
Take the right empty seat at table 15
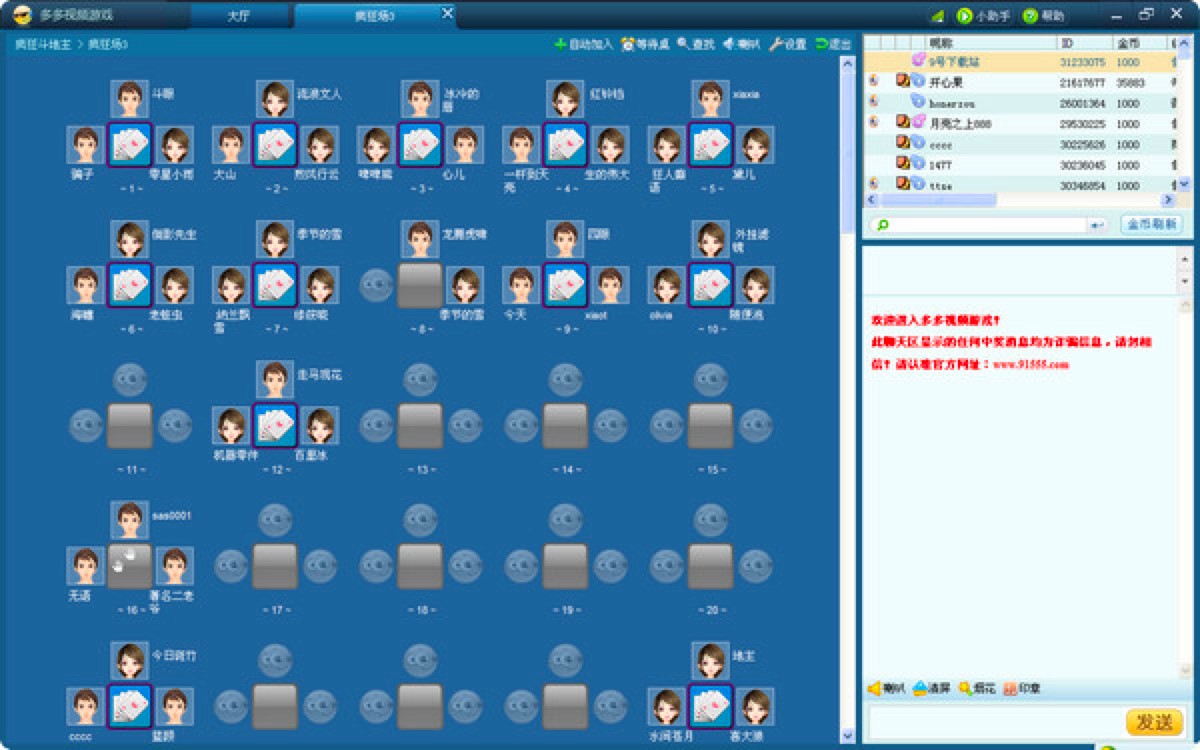755,425
